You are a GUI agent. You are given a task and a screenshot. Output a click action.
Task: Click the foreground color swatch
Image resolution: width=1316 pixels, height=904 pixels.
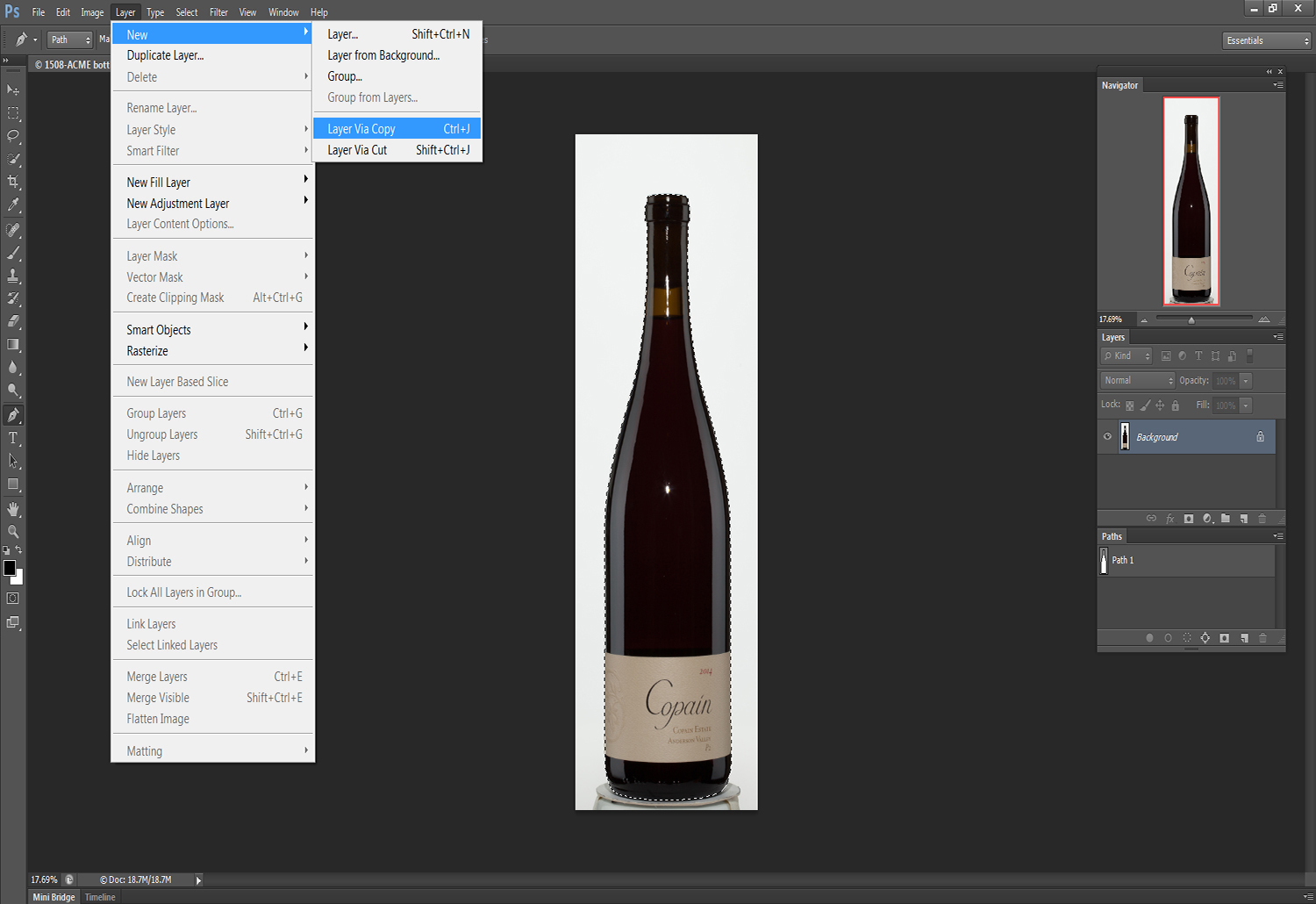[10, 567]
